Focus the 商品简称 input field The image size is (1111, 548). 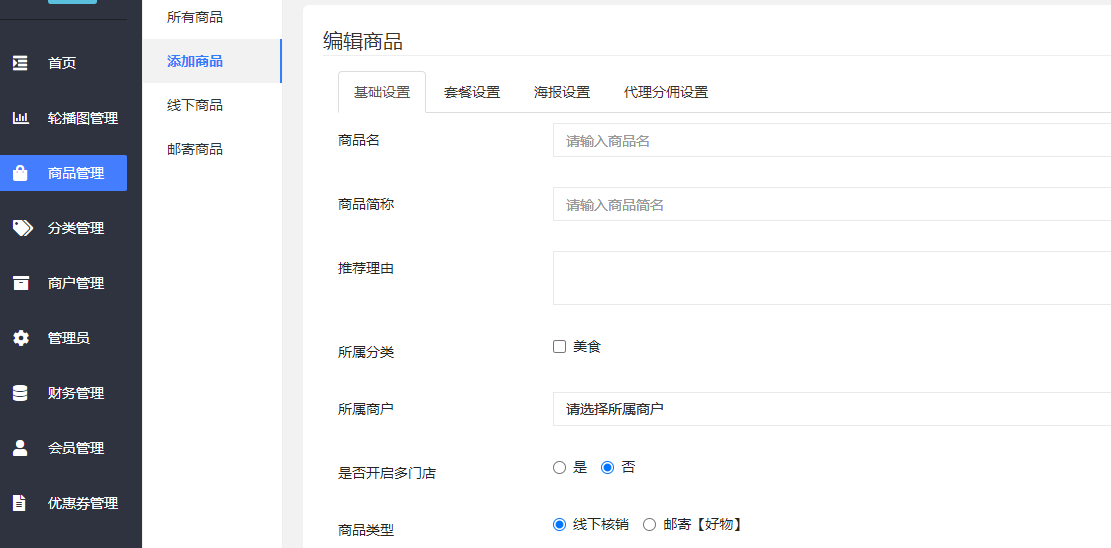832,204
